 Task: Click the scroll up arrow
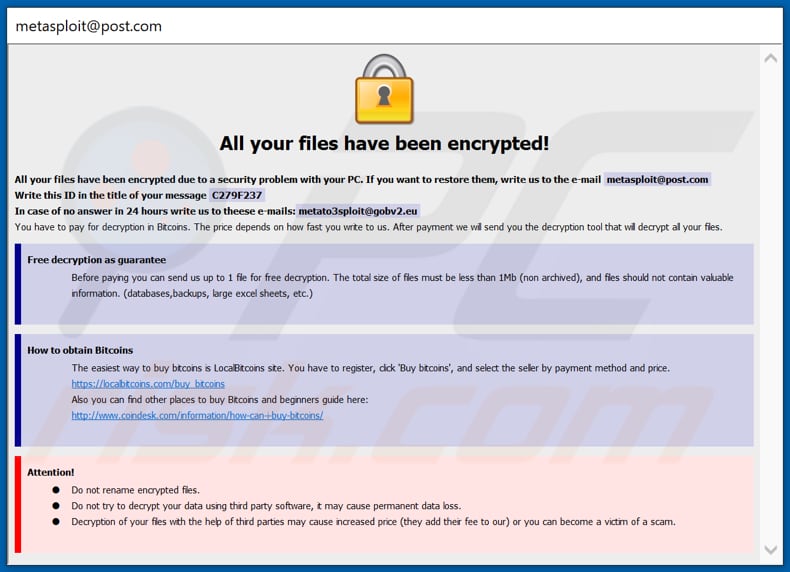pyautogui.click(x=770, y=59)
